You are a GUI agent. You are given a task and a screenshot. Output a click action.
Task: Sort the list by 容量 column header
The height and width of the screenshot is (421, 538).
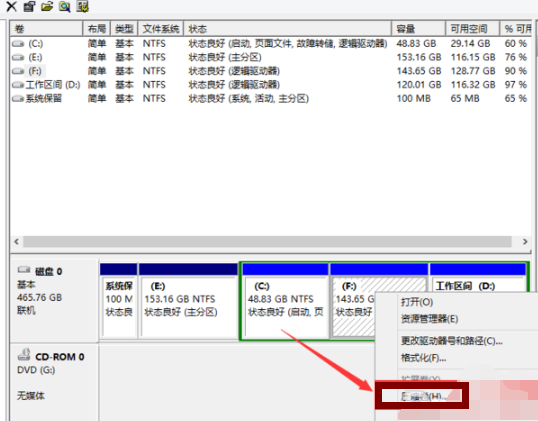(x=418, y=29)
